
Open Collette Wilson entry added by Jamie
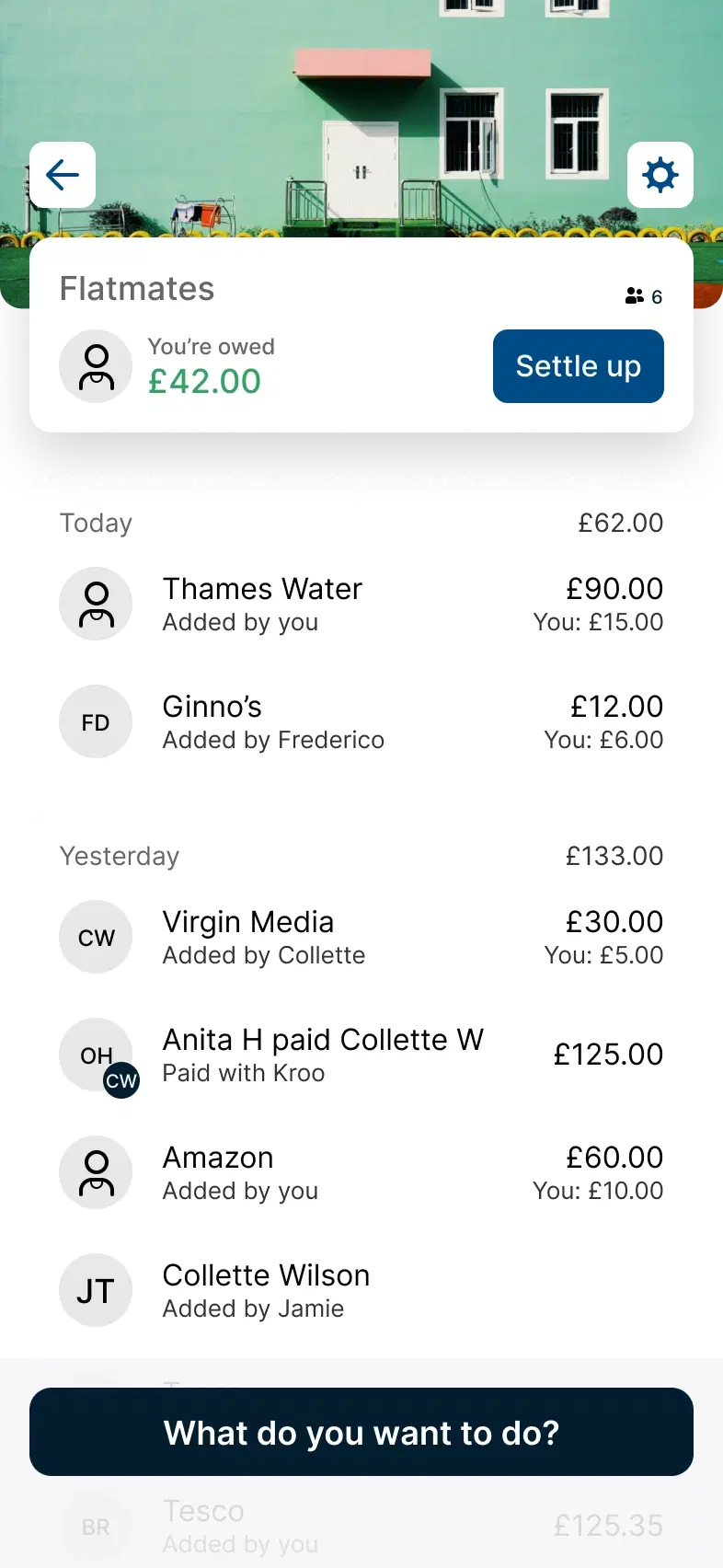tap(361, 1290)
